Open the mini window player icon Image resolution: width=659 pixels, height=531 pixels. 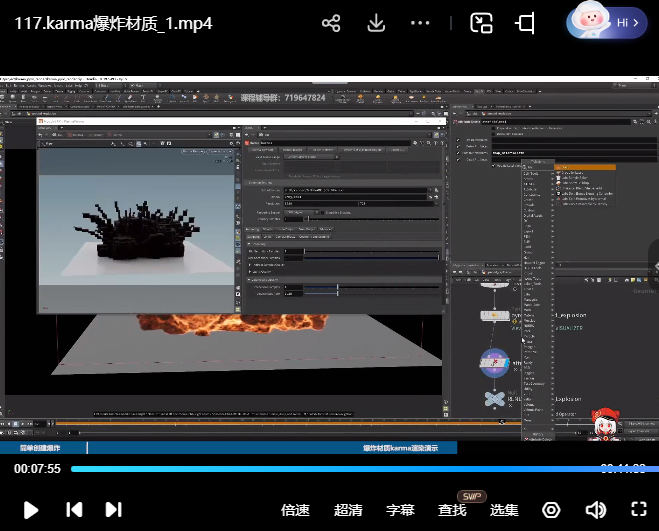[482, 23]
